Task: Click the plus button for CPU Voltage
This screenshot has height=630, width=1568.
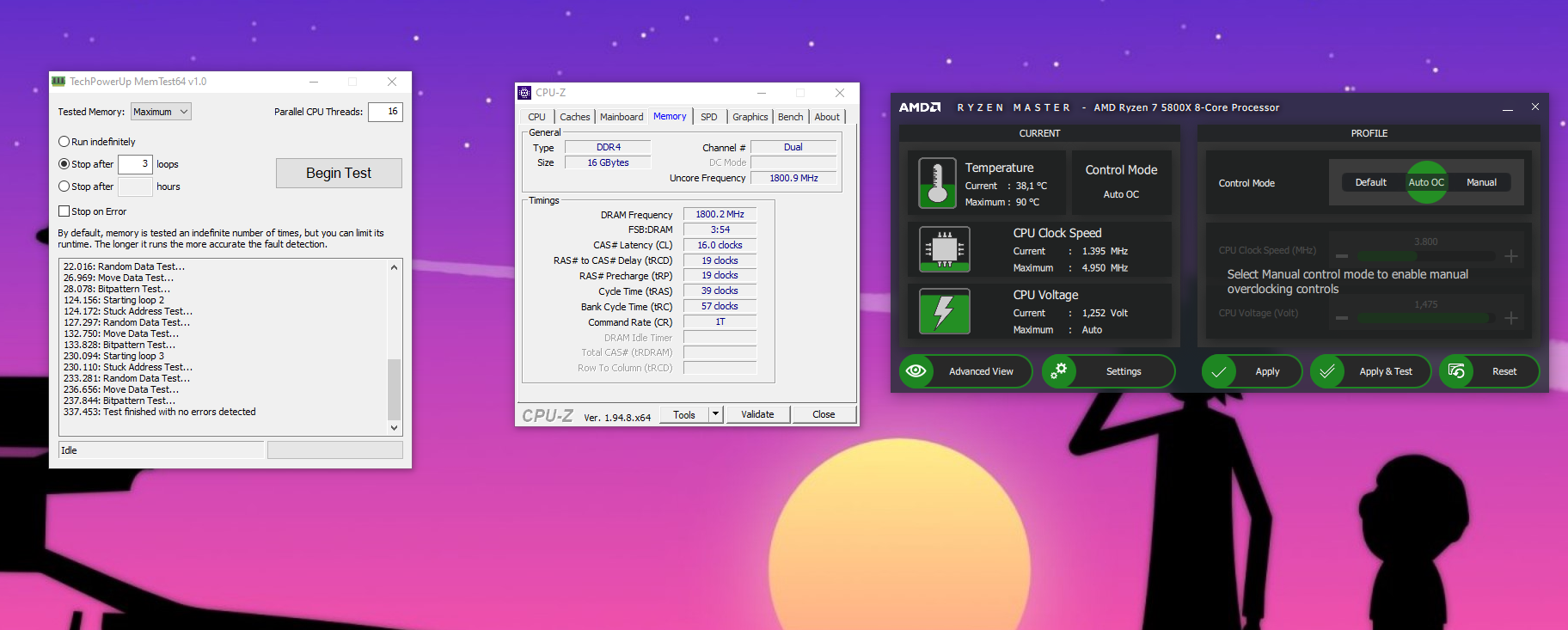Action: point(1511,318)
